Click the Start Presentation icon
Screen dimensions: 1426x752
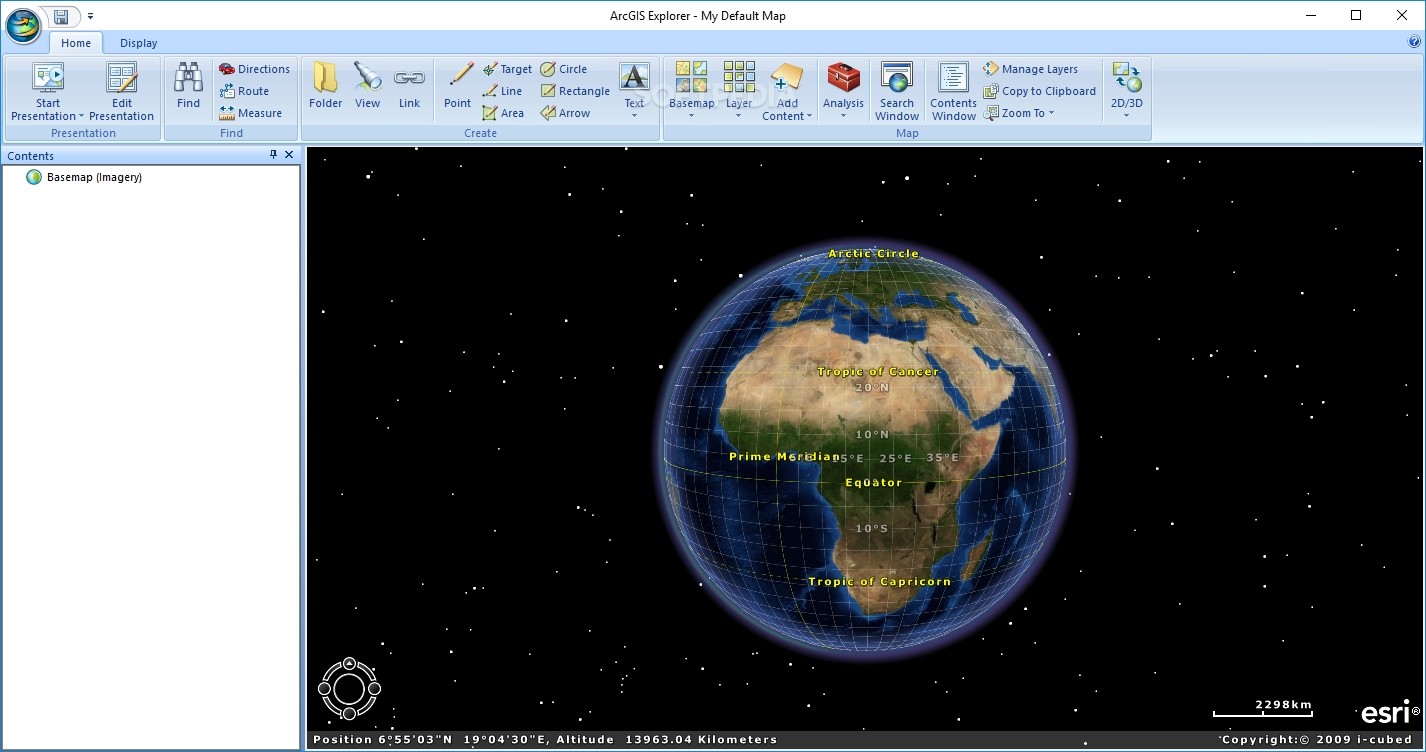pos(48,78)
